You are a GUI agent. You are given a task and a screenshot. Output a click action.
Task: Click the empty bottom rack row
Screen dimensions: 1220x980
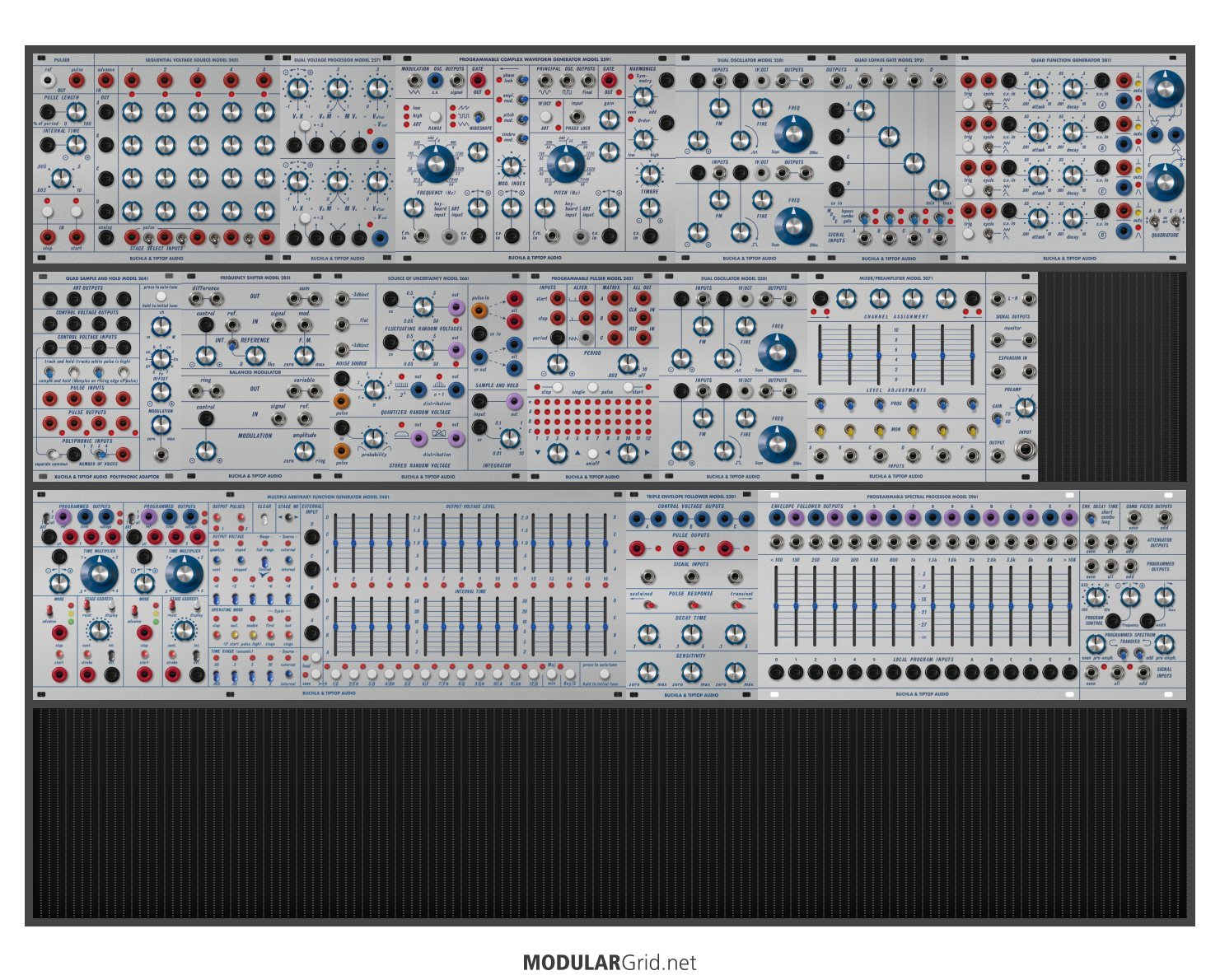pos(610,813)
